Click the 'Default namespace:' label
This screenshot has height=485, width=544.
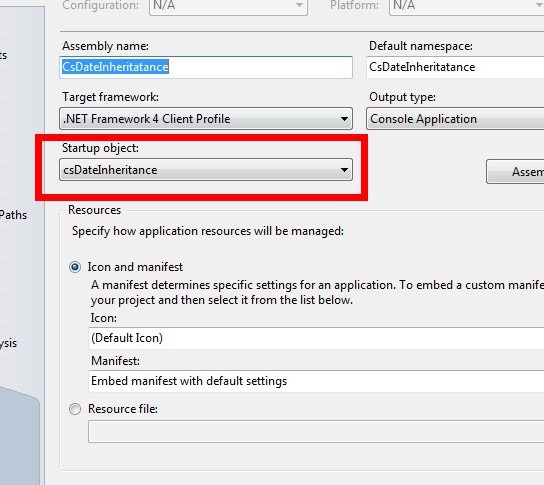pos(421,46)
